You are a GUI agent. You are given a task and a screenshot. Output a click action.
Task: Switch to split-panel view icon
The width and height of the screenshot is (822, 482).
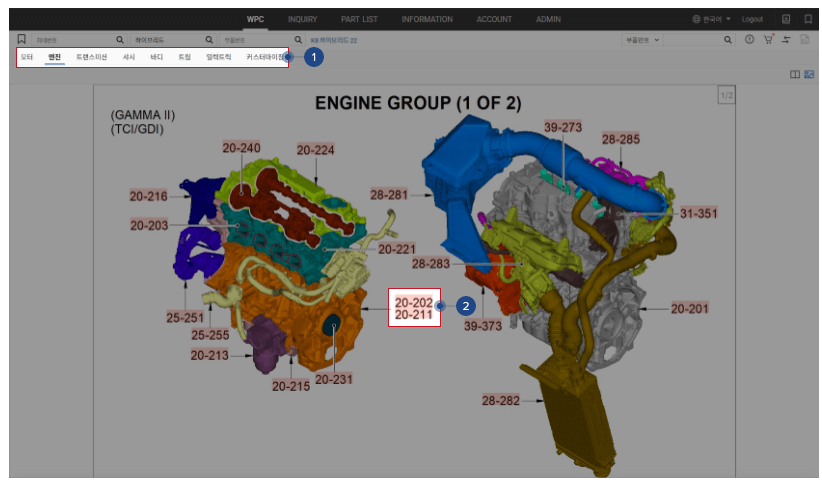795,74
